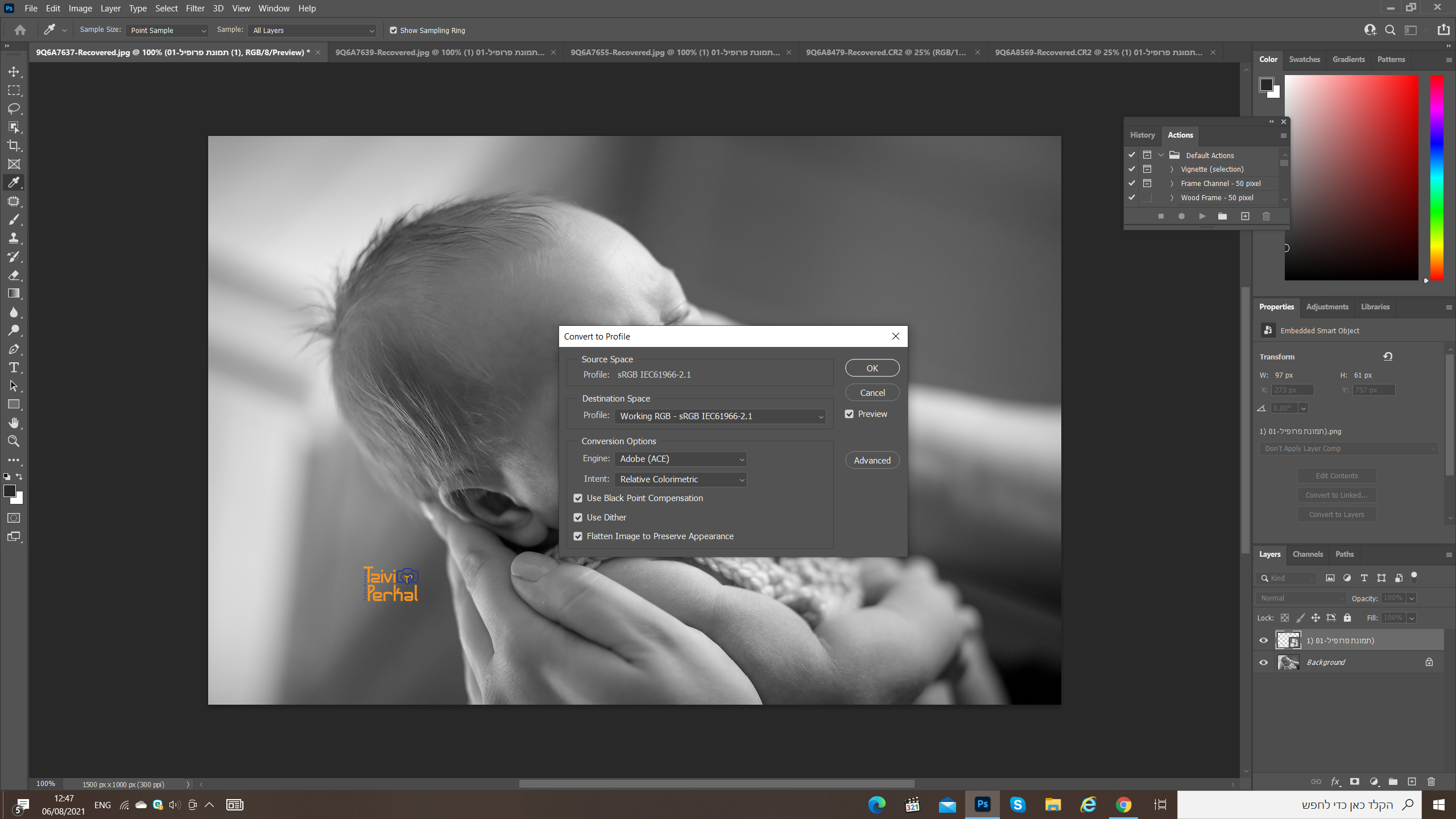Select the Zoom tool in toolbar
The height and width of the screenshot is (819, 1456).
14,441
